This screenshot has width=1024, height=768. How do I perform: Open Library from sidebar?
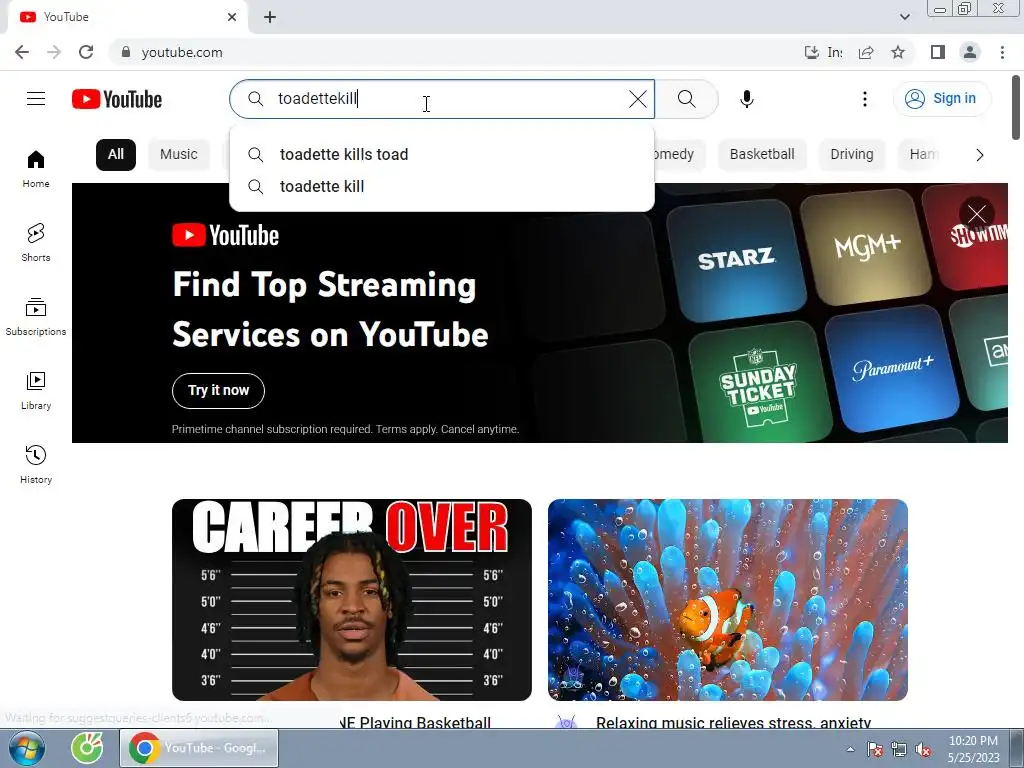coord(36,391)
